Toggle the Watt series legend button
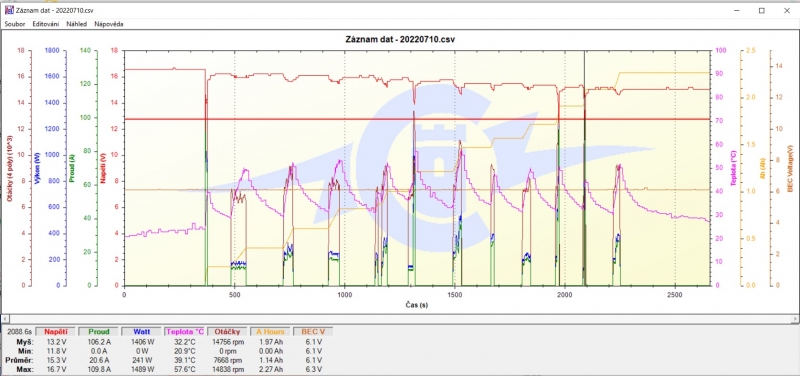 (142, 332)
